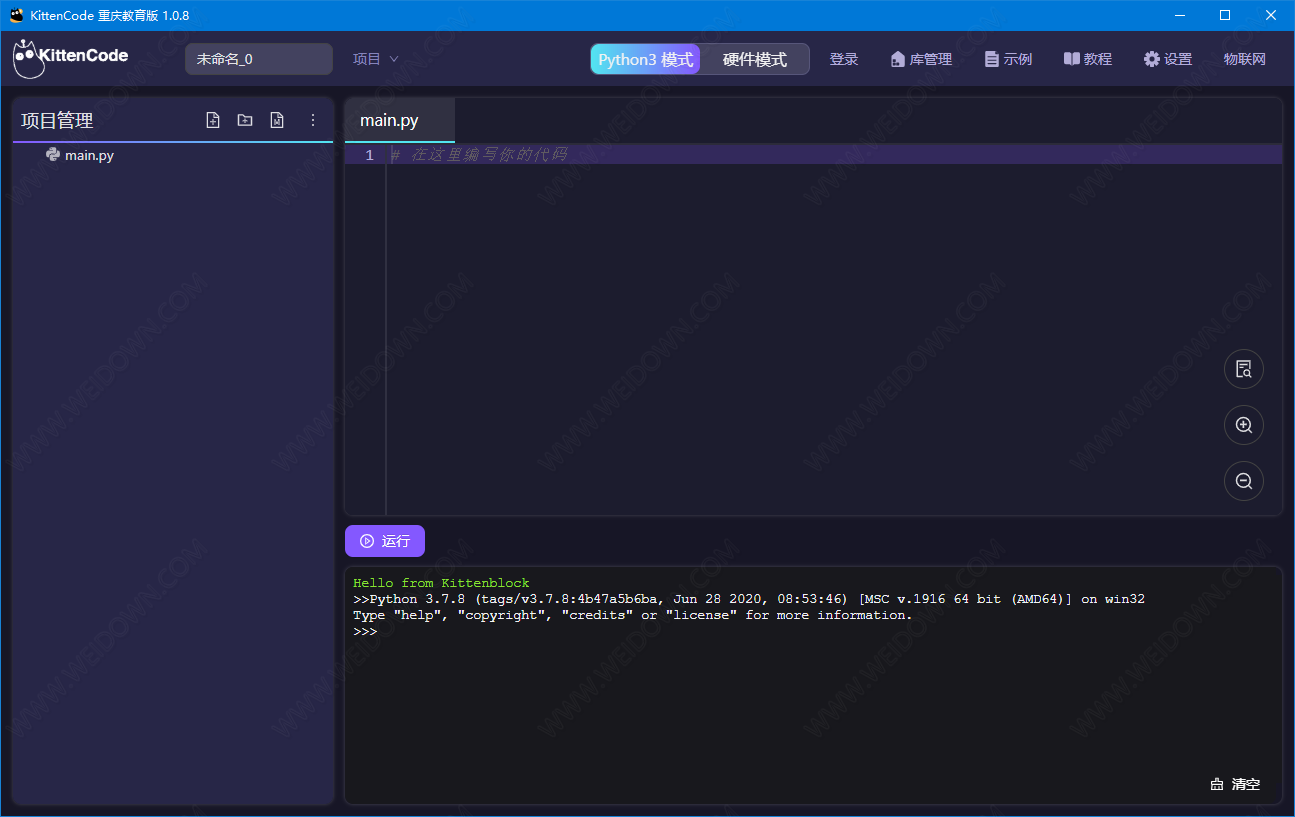Viewport: 1295px width, 817px height.
Task: Click the Python 3.7.8 version line
Action: point(749,599)
